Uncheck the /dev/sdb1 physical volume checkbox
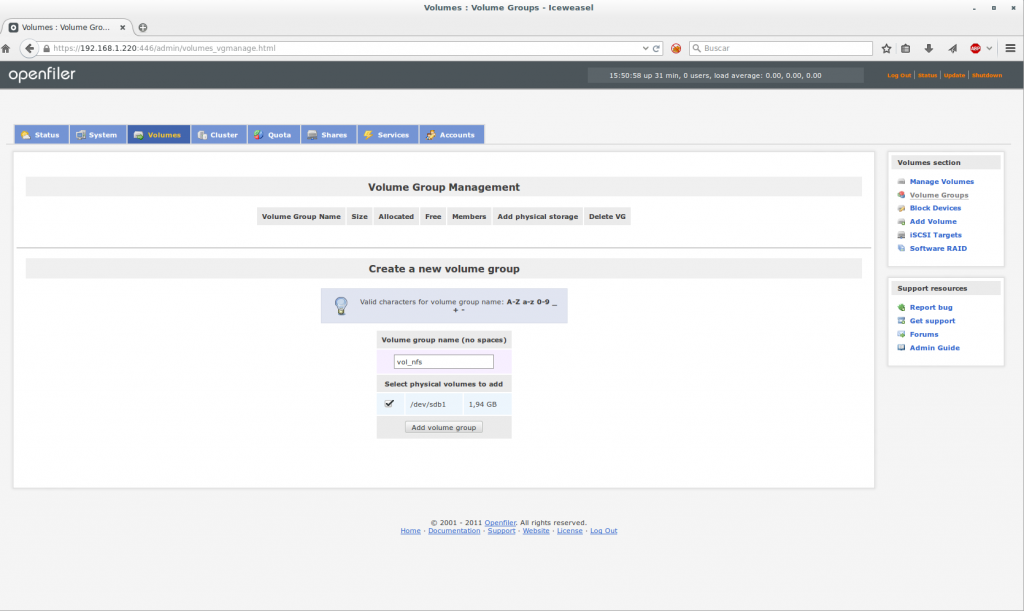This screenshot has height=611, width=1024. click(389, 404)
